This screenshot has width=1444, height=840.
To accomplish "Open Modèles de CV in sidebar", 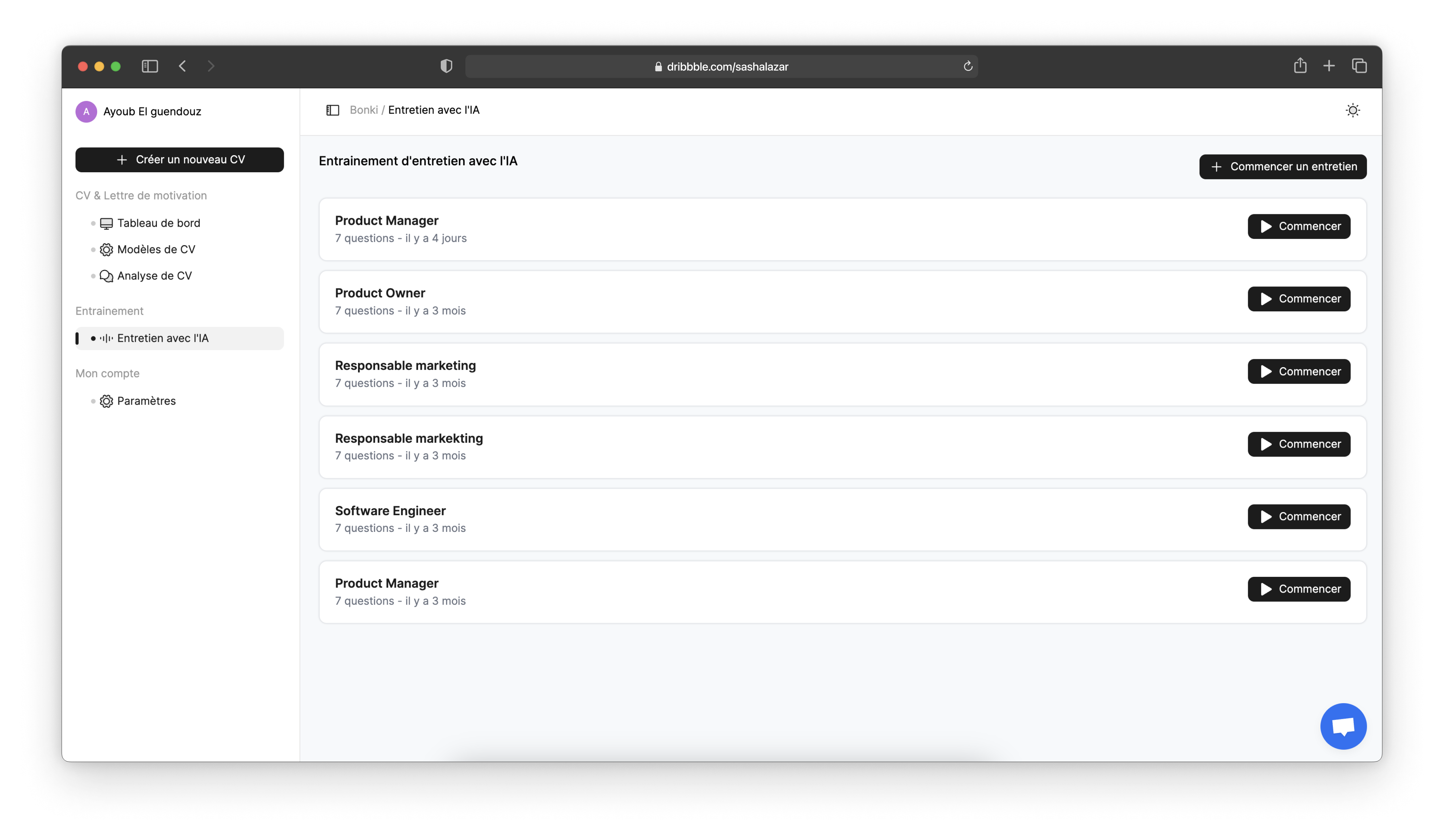I will click(156, 249).
